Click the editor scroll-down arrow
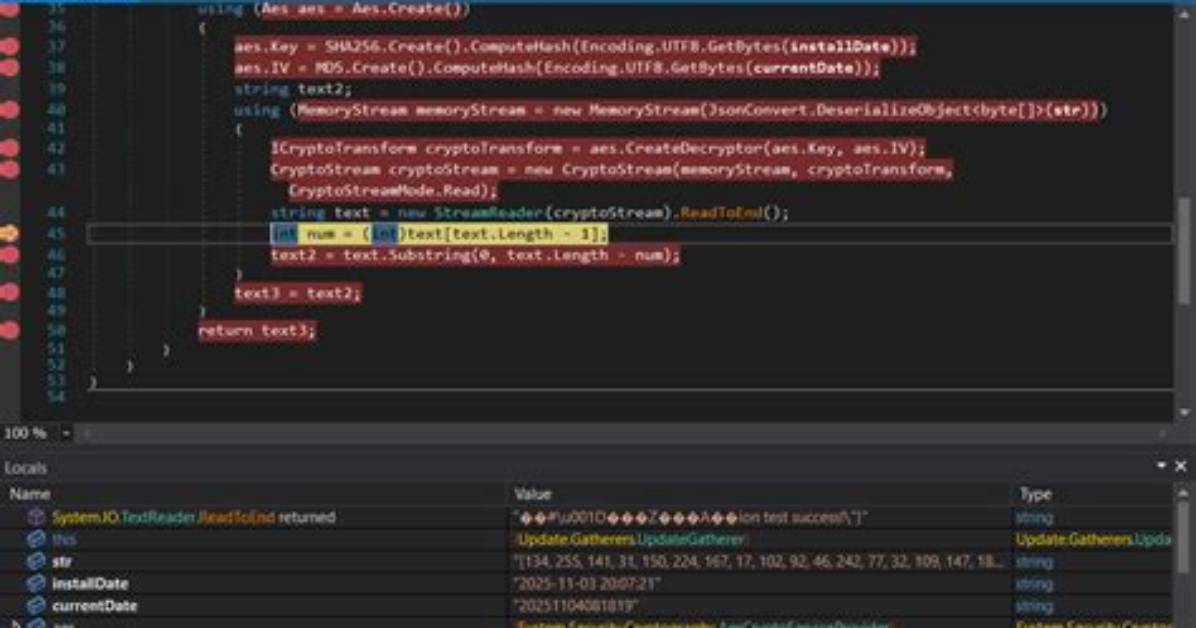The height and width of the screenshot is (628, 1196). [1185, 413]
